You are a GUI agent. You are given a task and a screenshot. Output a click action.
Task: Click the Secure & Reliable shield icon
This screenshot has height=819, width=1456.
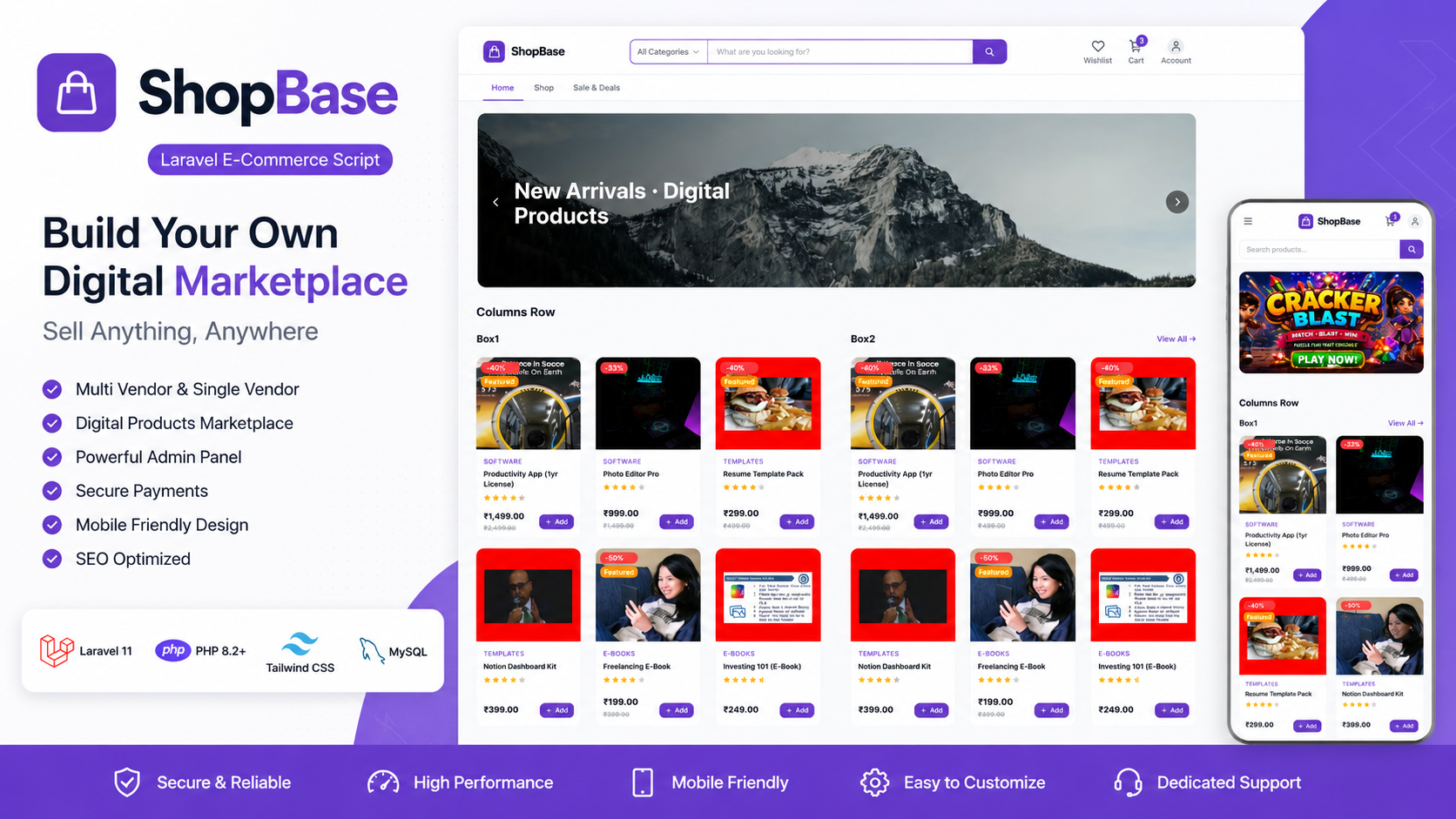(127, 782)
